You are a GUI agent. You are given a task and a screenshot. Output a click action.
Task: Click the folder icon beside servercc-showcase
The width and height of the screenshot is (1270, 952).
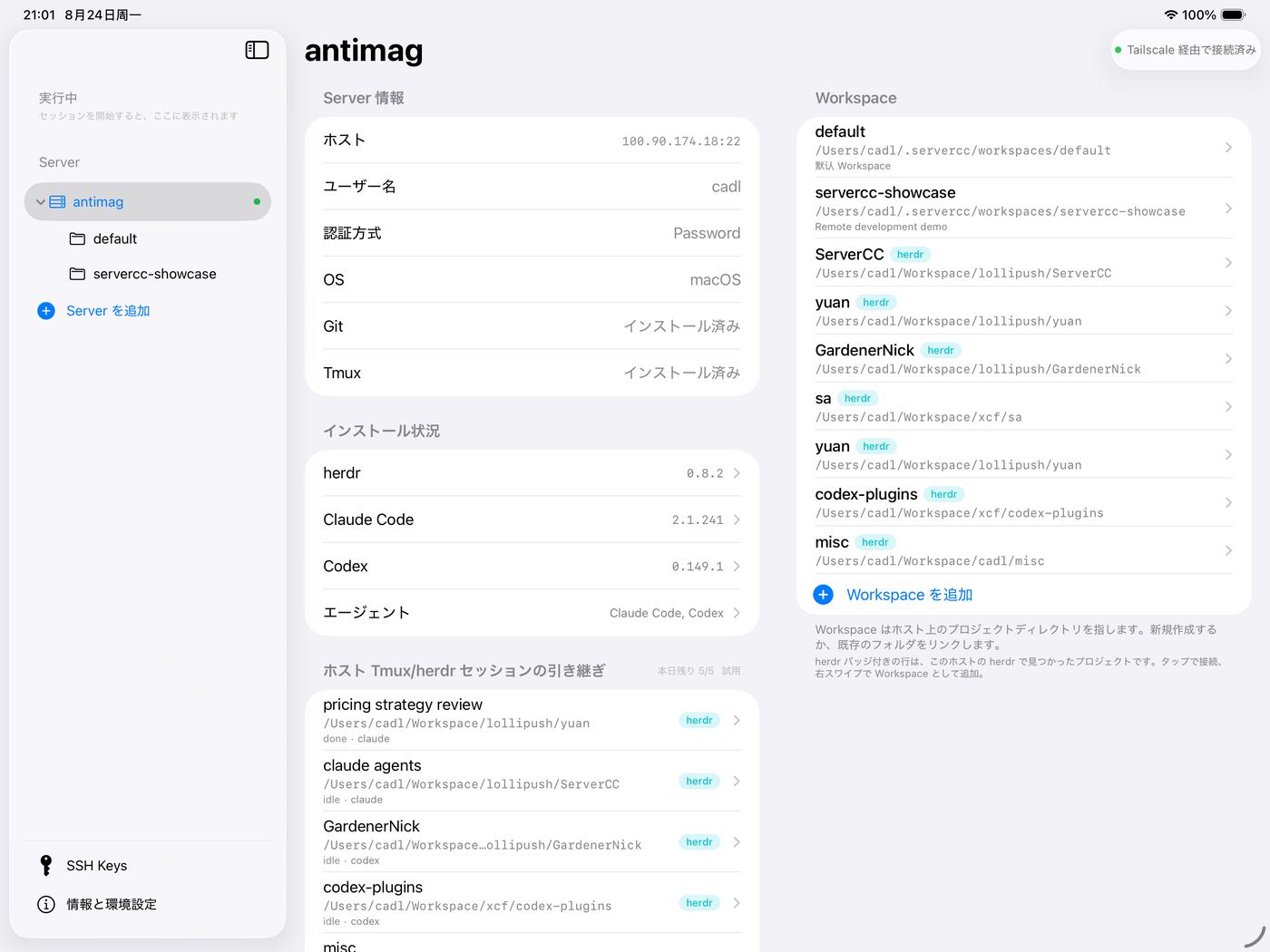point(77,274)
